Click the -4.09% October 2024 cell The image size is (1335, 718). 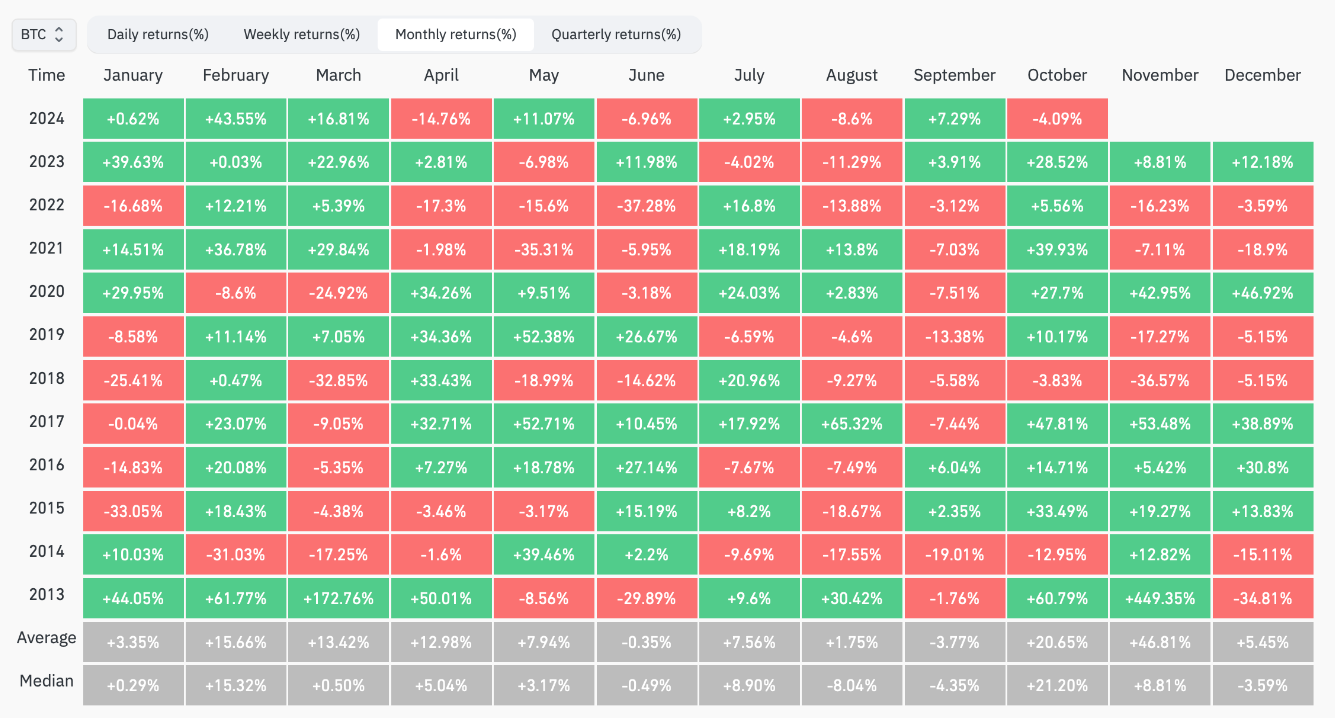tap(1057, 118)
